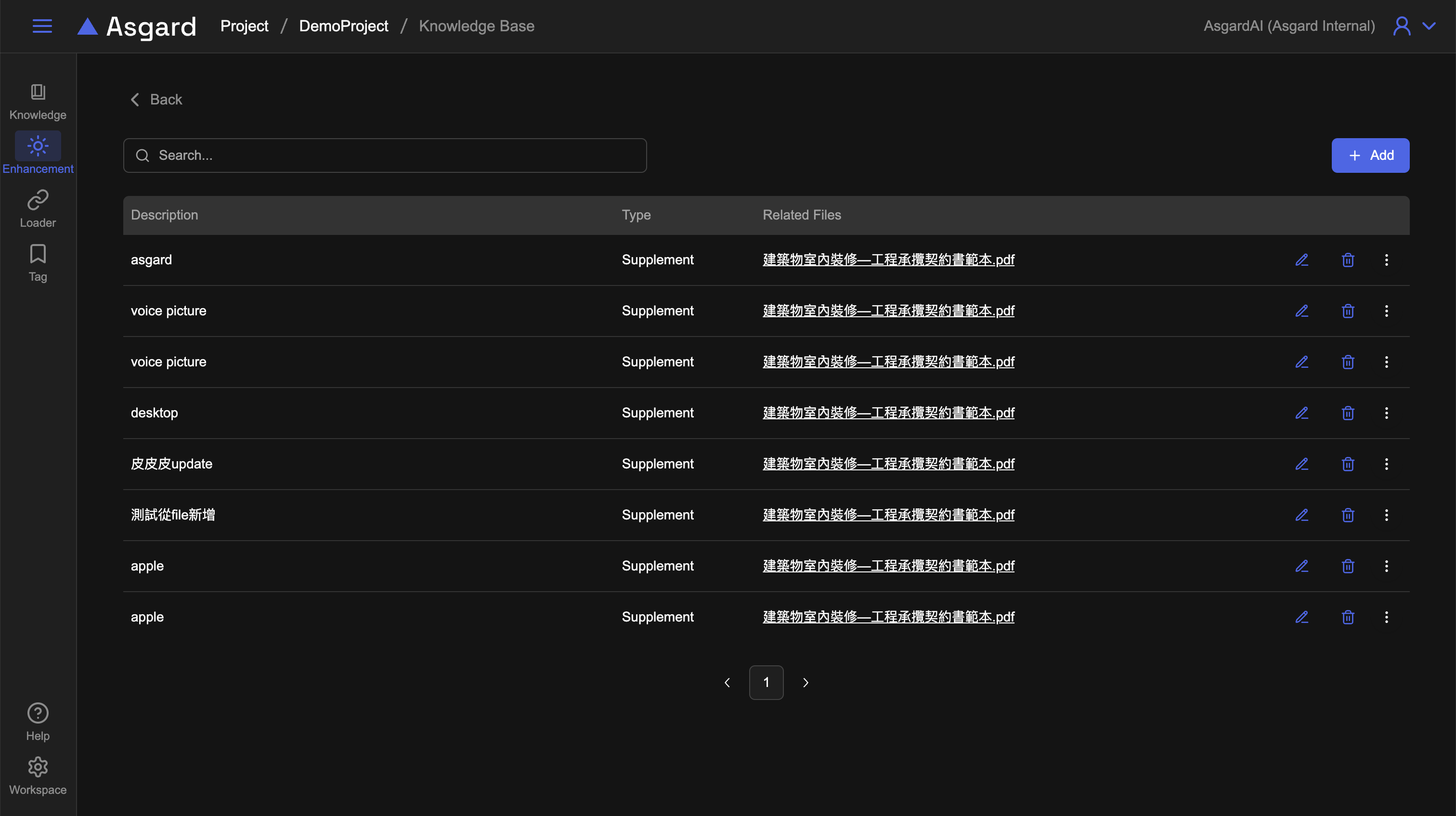
Task: Delete the 皮皮皮update row
Action: click(1348, 464)
